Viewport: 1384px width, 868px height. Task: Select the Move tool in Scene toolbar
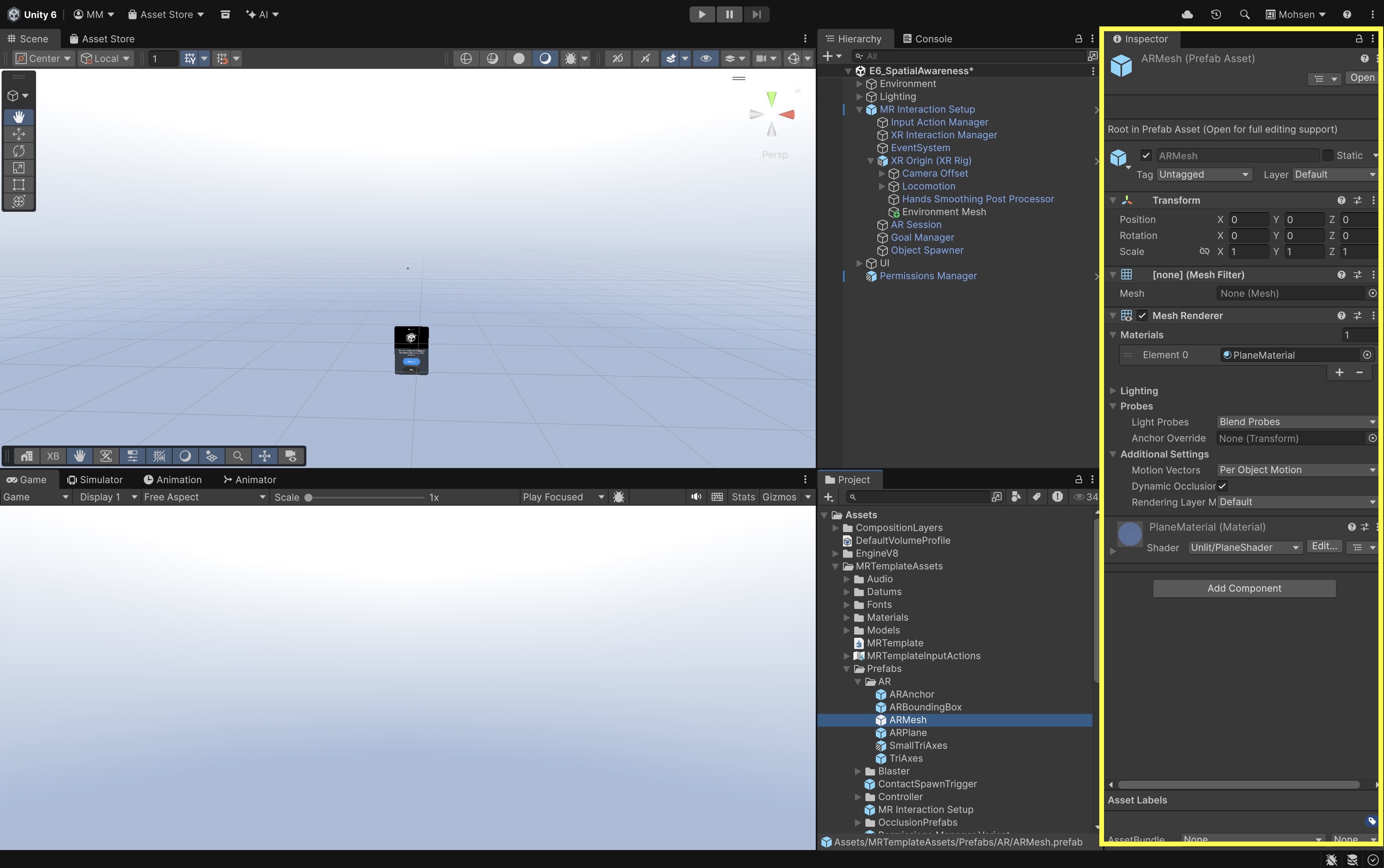(x=18, y=134)
